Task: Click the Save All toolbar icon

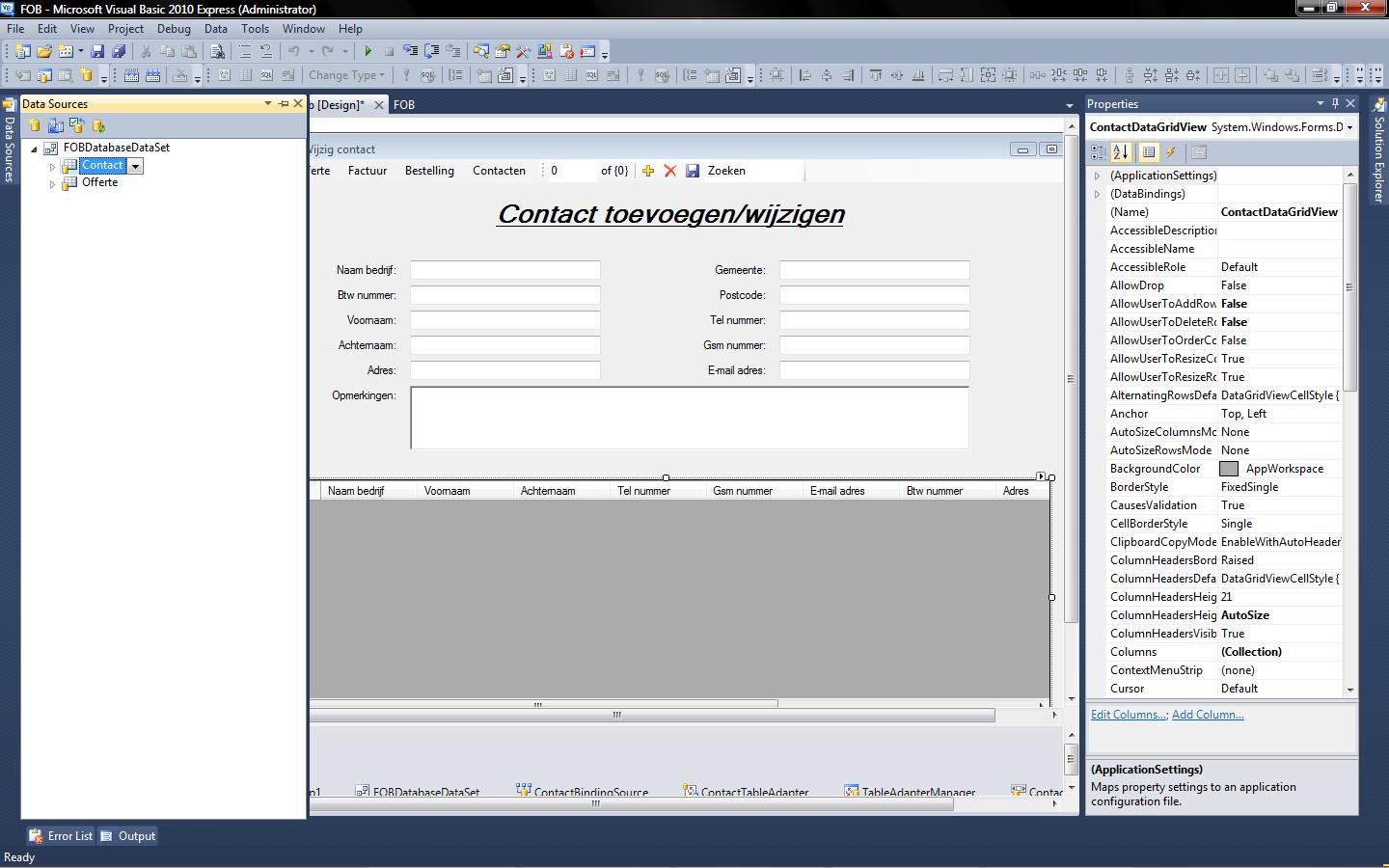Action: pos(119,51)
